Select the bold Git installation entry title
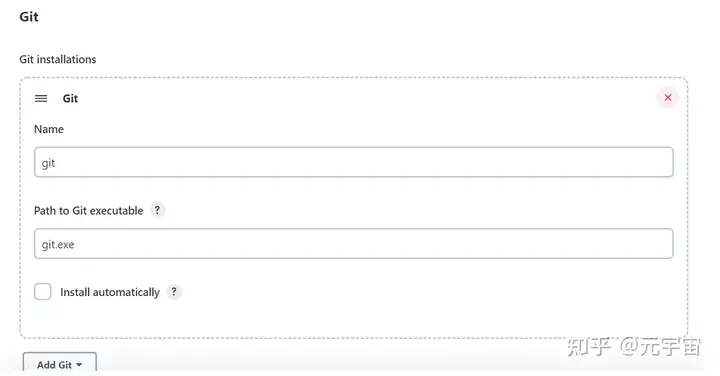The image size is (720, 376). tap(70, 98)
